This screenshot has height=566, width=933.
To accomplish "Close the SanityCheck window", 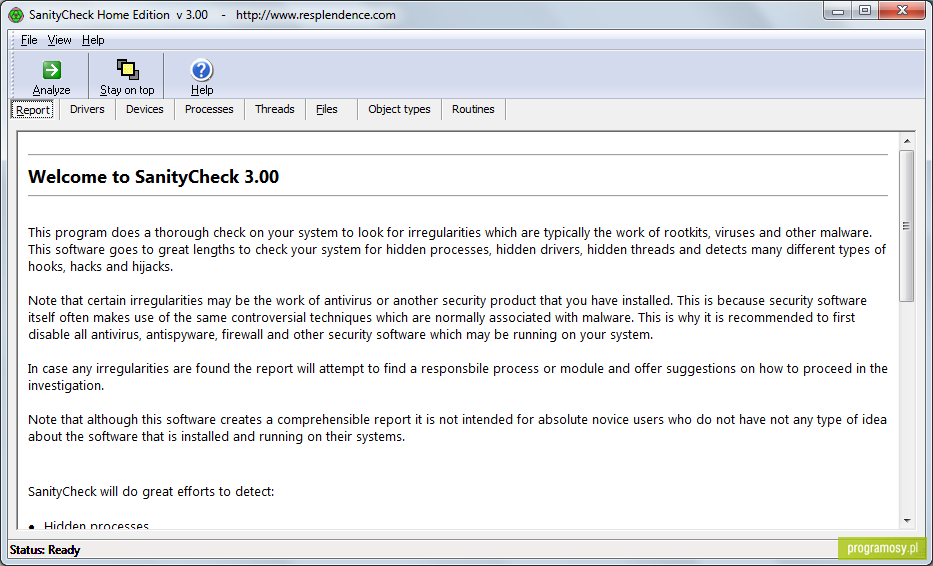I will click(x=902, y=11).
